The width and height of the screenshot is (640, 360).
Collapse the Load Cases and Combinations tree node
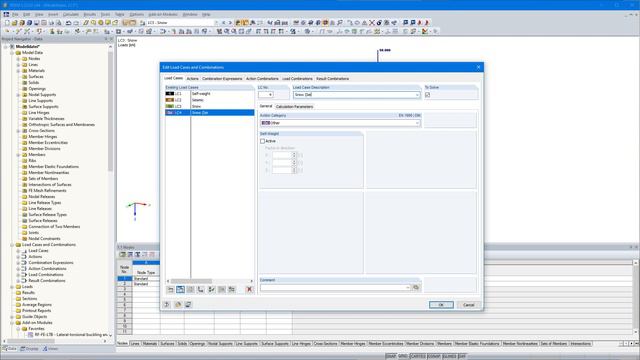coord(12,245)
